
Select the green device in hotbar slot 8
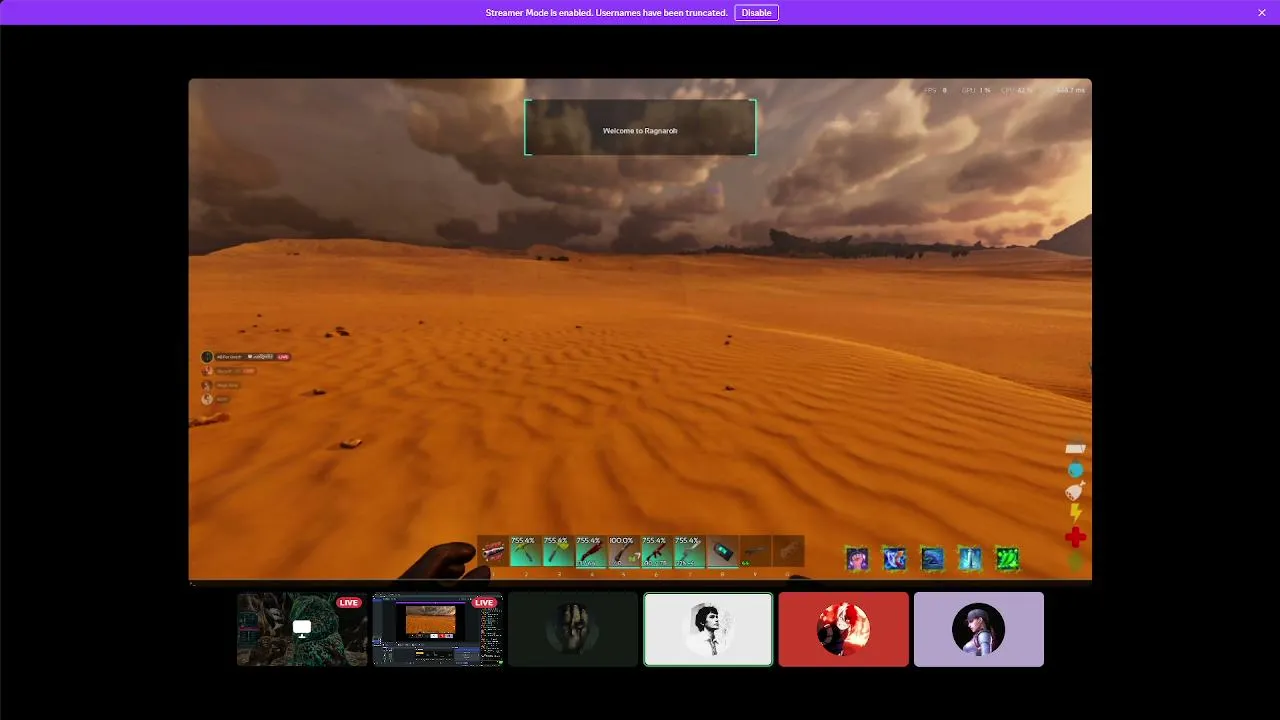click(x=721, y=552)
